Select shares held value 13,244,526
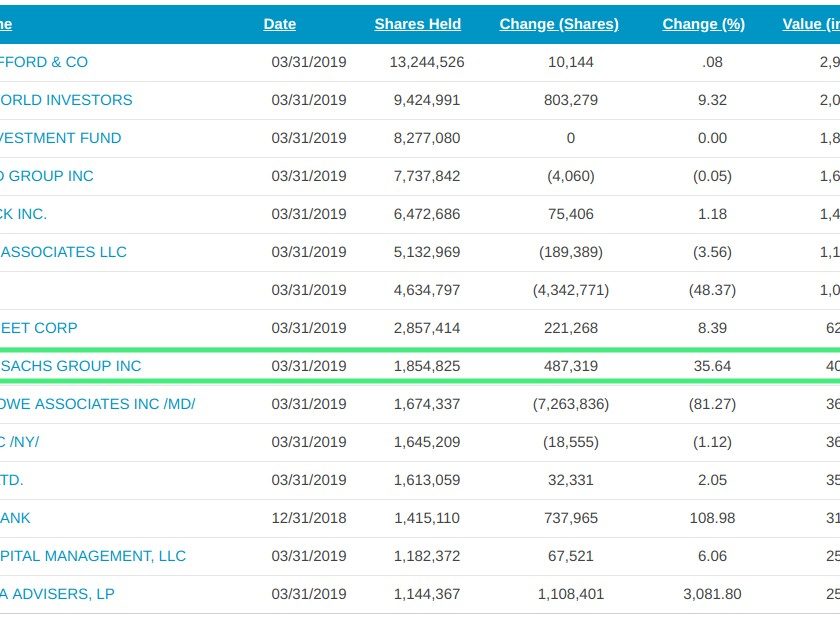 click(427, 62)
